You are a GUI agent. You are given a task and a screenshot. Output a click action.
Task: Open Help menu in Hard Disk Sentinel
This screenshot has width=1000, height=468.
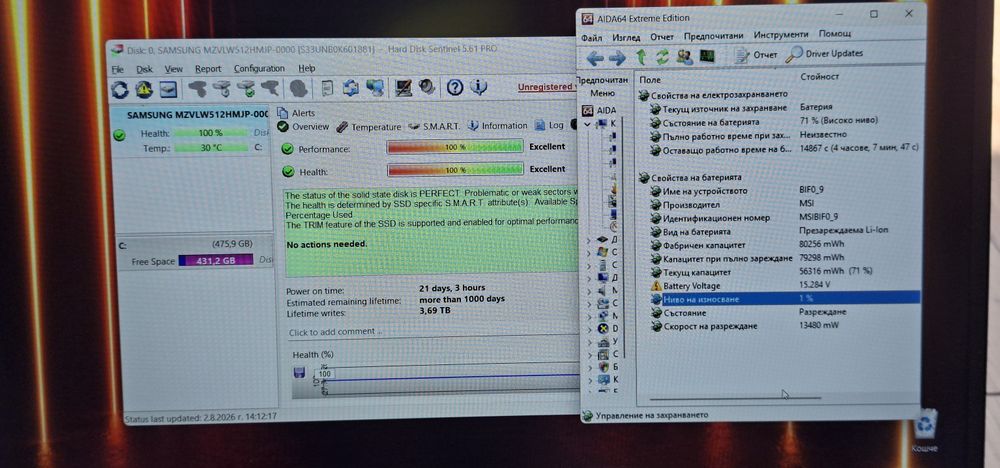point(307,68)
